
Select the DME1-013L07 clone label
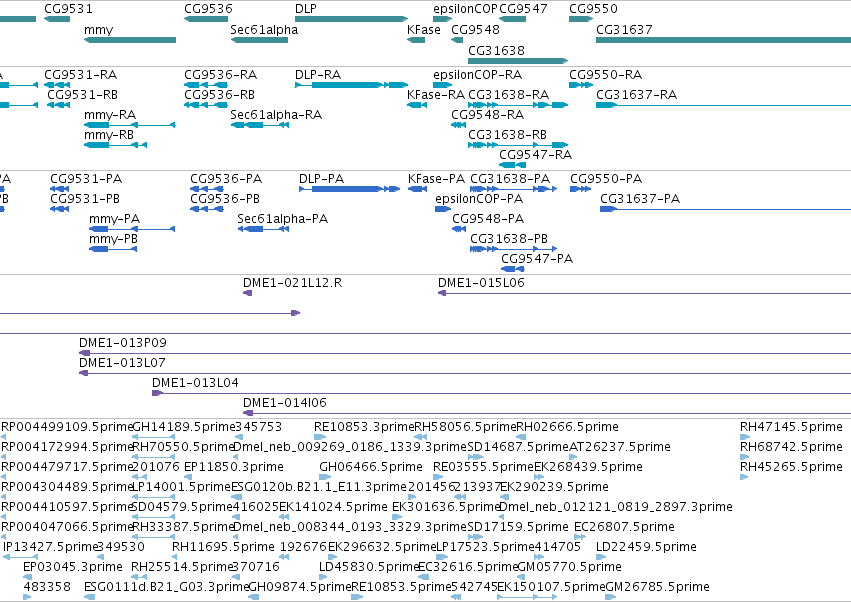point(122,363)
